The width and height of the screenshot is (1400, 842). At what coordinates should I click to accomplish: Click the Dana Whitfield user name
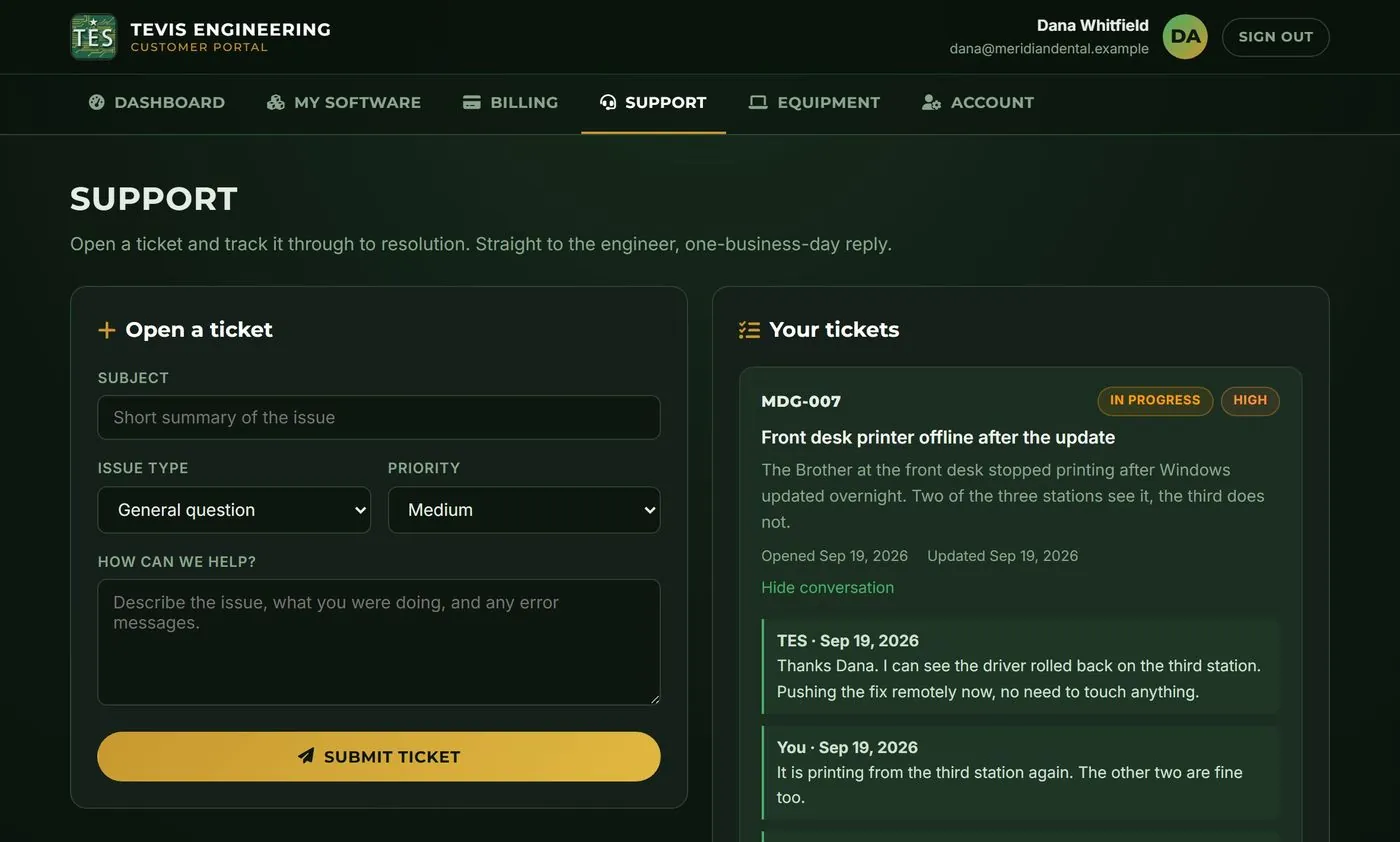(1093, 26)
